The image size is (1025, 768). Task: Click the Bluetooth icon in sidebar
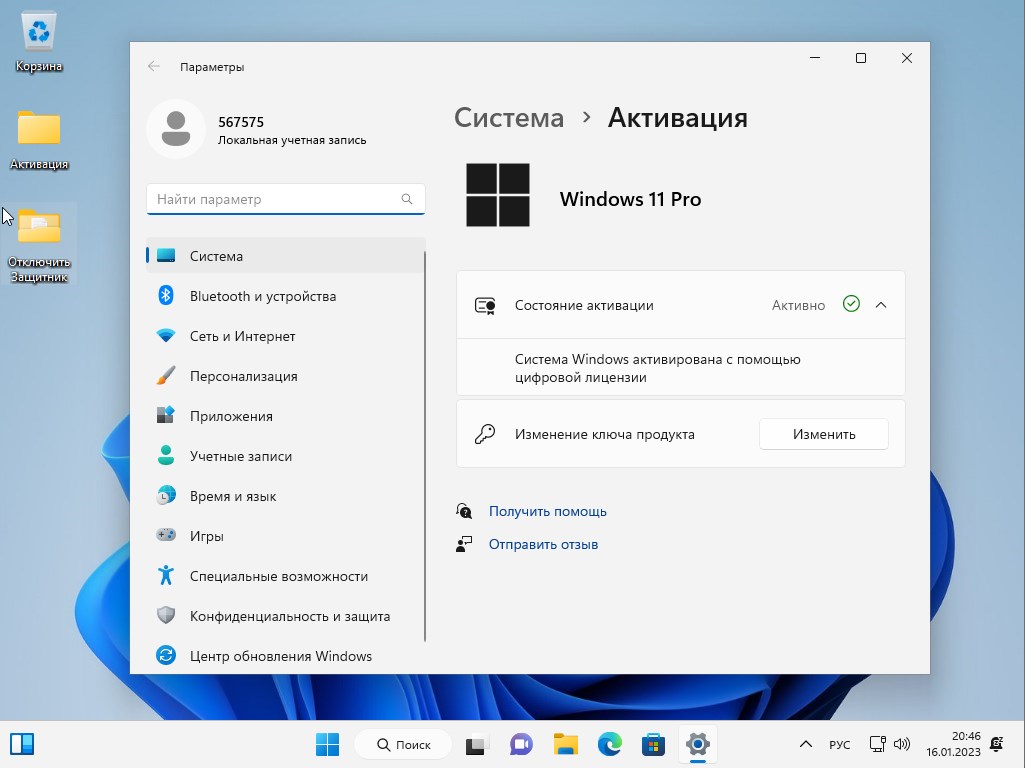166,295
